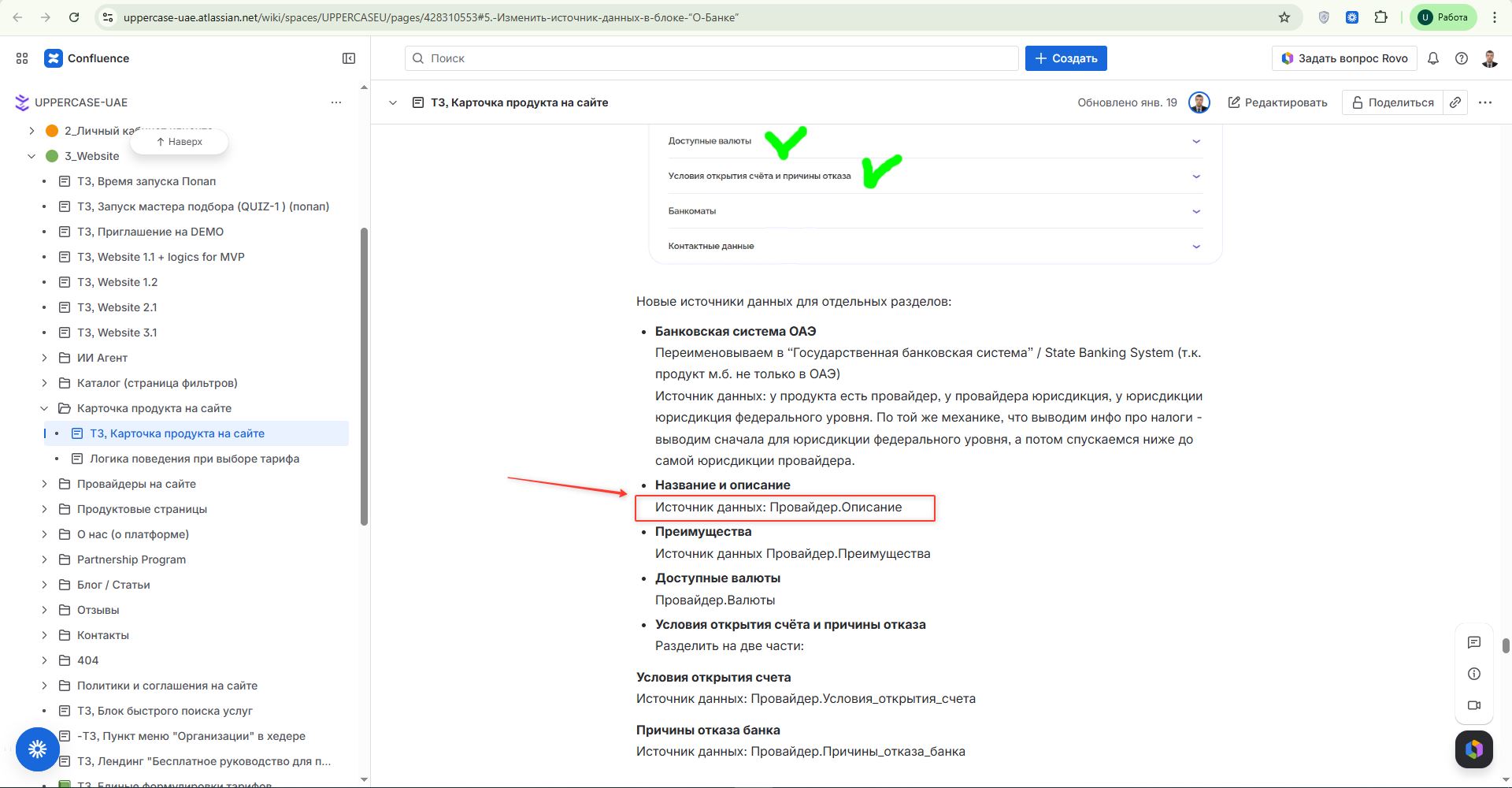Click the page vertical scrollbar thumb
The width and height of the screenshot is (1512, 788).
click(1506, 645)
